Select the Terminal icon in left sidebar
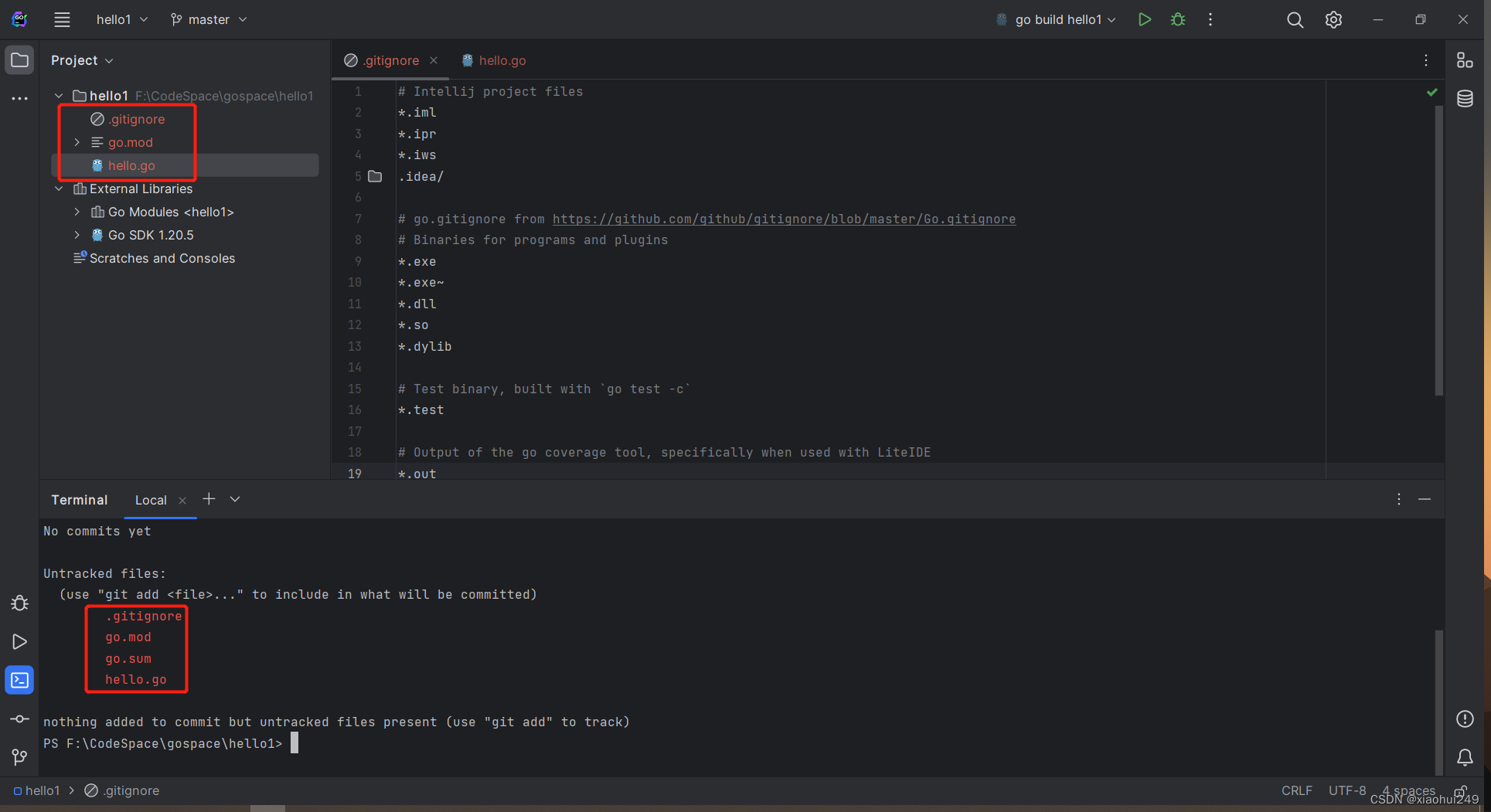 [x=19, y=680]
